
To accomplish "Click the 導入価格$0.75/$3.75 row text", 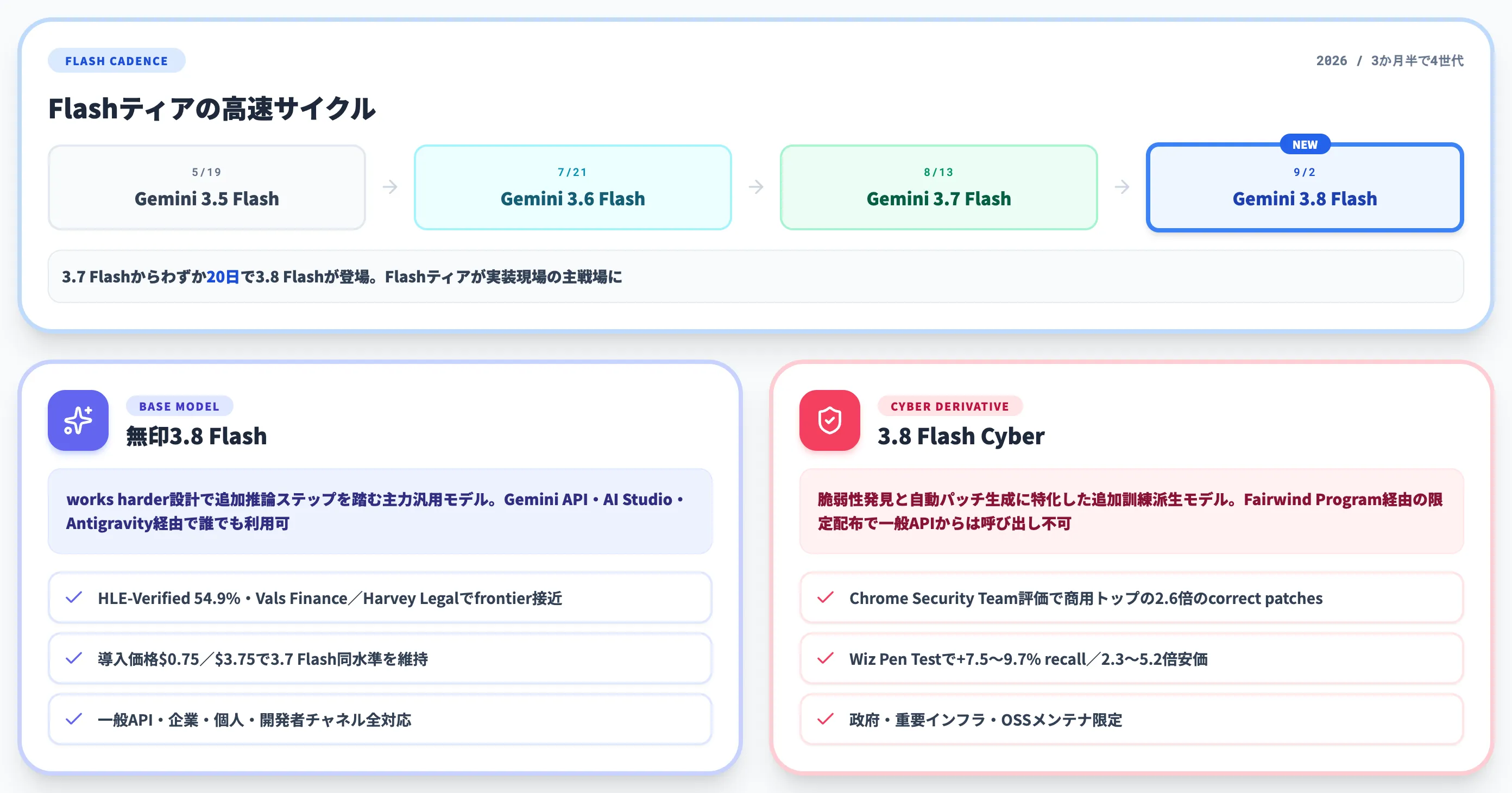I will (263, 659).
